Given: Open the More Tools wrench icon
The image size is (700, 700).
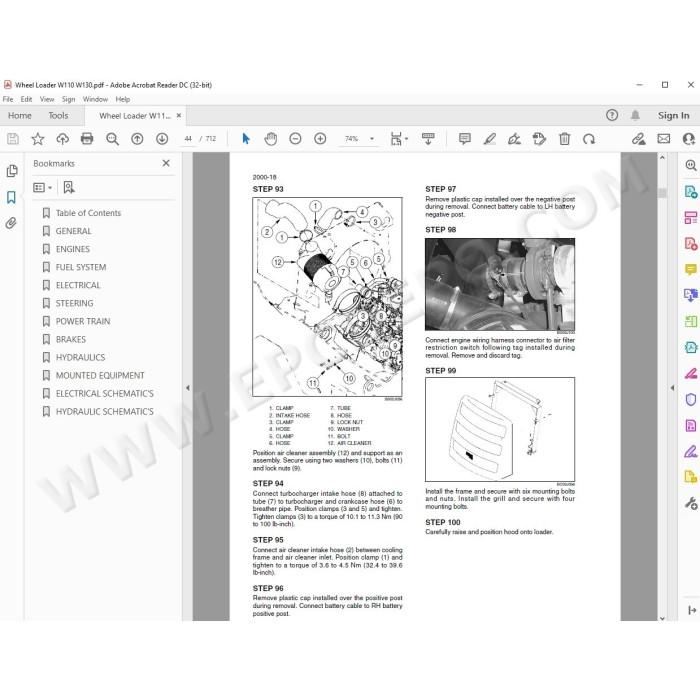Looking at the screenshot, I should coord(691,504).
